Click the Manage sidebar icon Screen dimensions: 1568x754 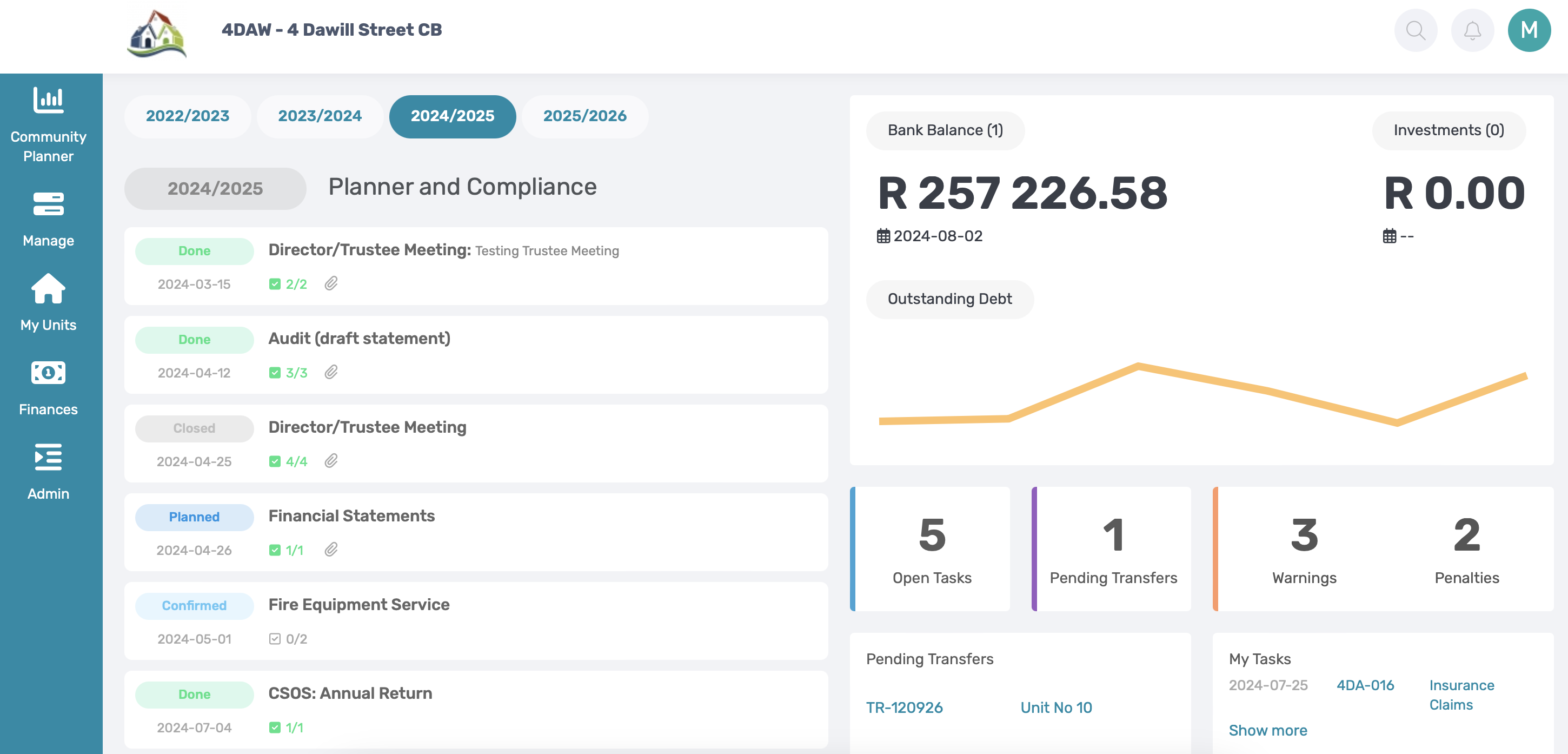pyautogui.click(x=48, y=204)
